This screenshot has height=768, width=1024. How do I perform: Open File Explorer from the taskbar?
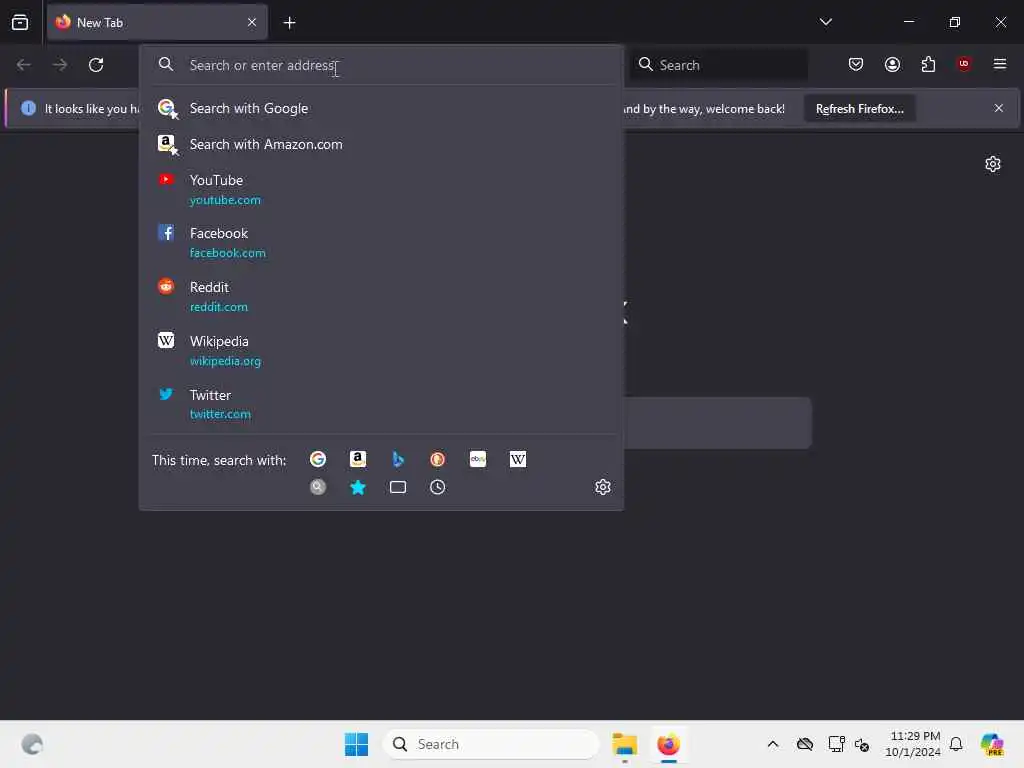[625, 744]
